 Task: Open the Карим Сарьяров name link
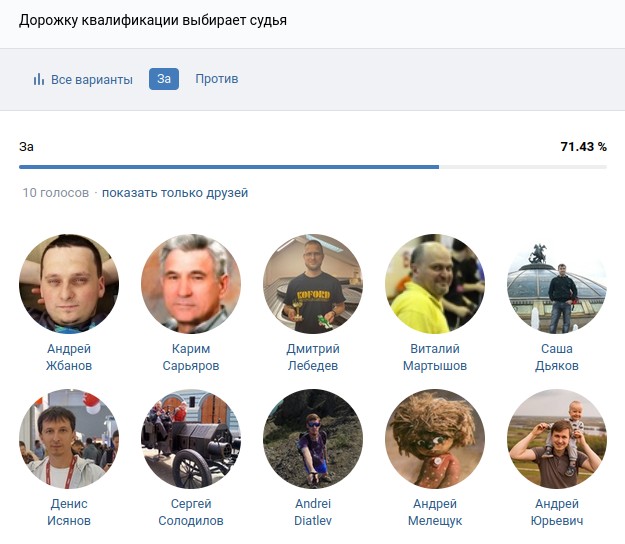click(191, 357)
